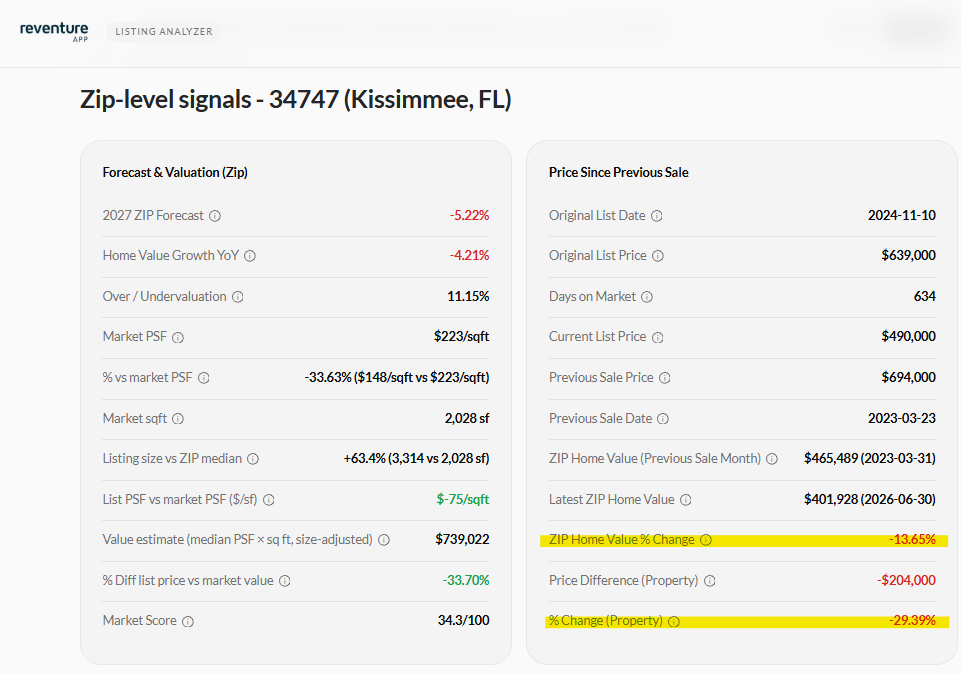
Task: Click the Reventure App logo
Action: click(54, 32)
